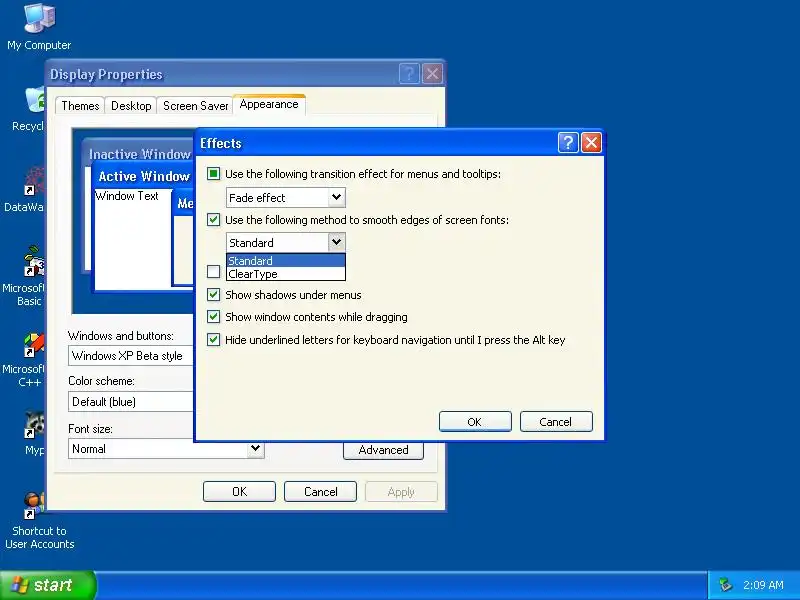Click the Effects dialog help button
This screenshot has width=800, height=600.
tap(568, 143)
